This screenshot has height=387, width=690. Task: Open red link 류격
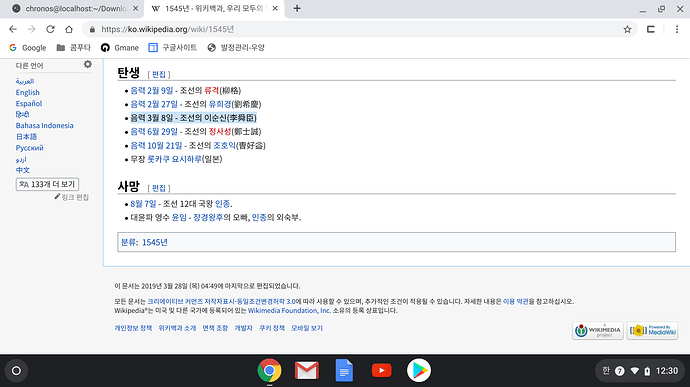pyautogui.click(x=212, y=90)
